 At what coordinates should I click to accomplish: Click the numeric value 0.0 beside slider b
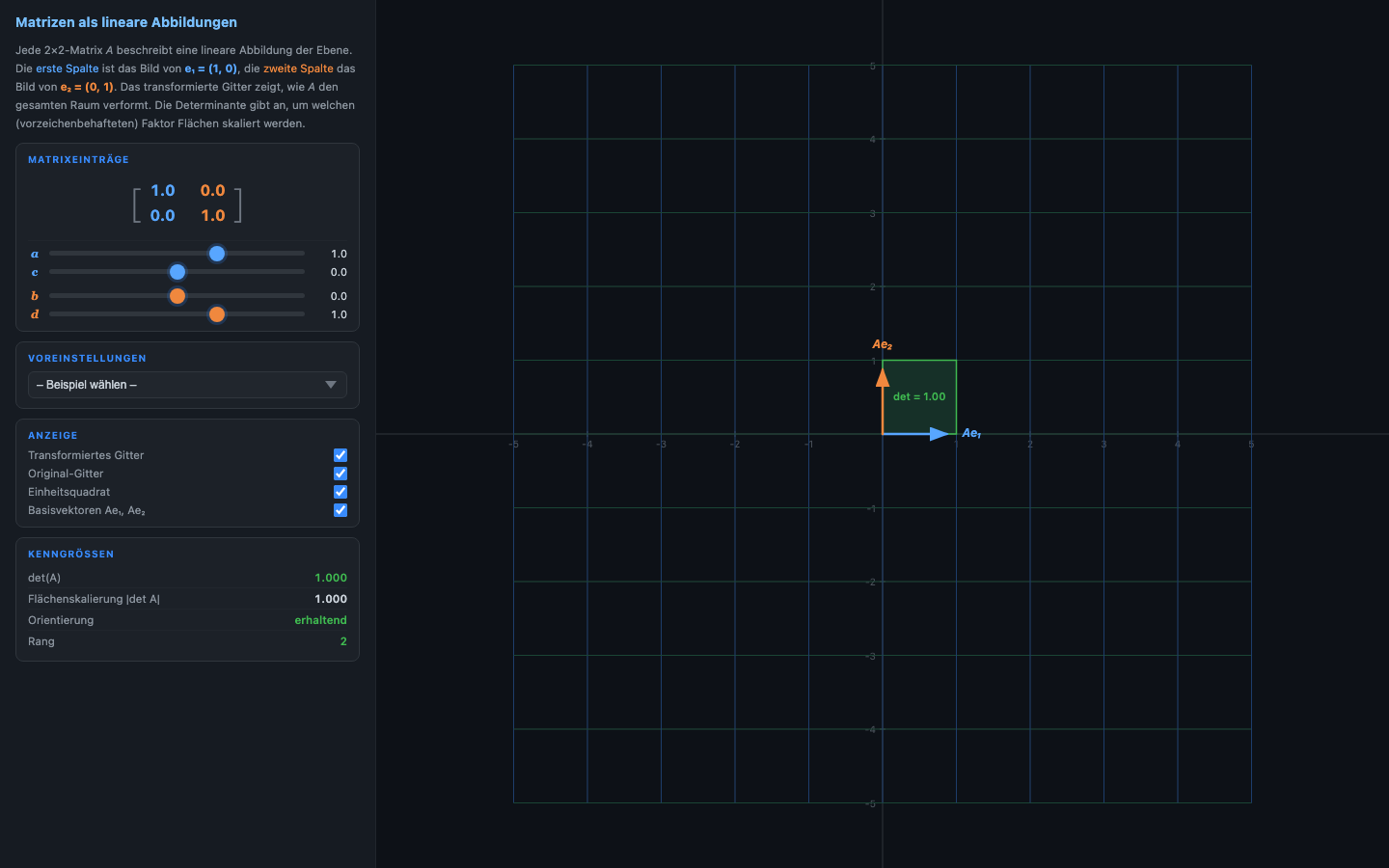[x=339, y=296]
